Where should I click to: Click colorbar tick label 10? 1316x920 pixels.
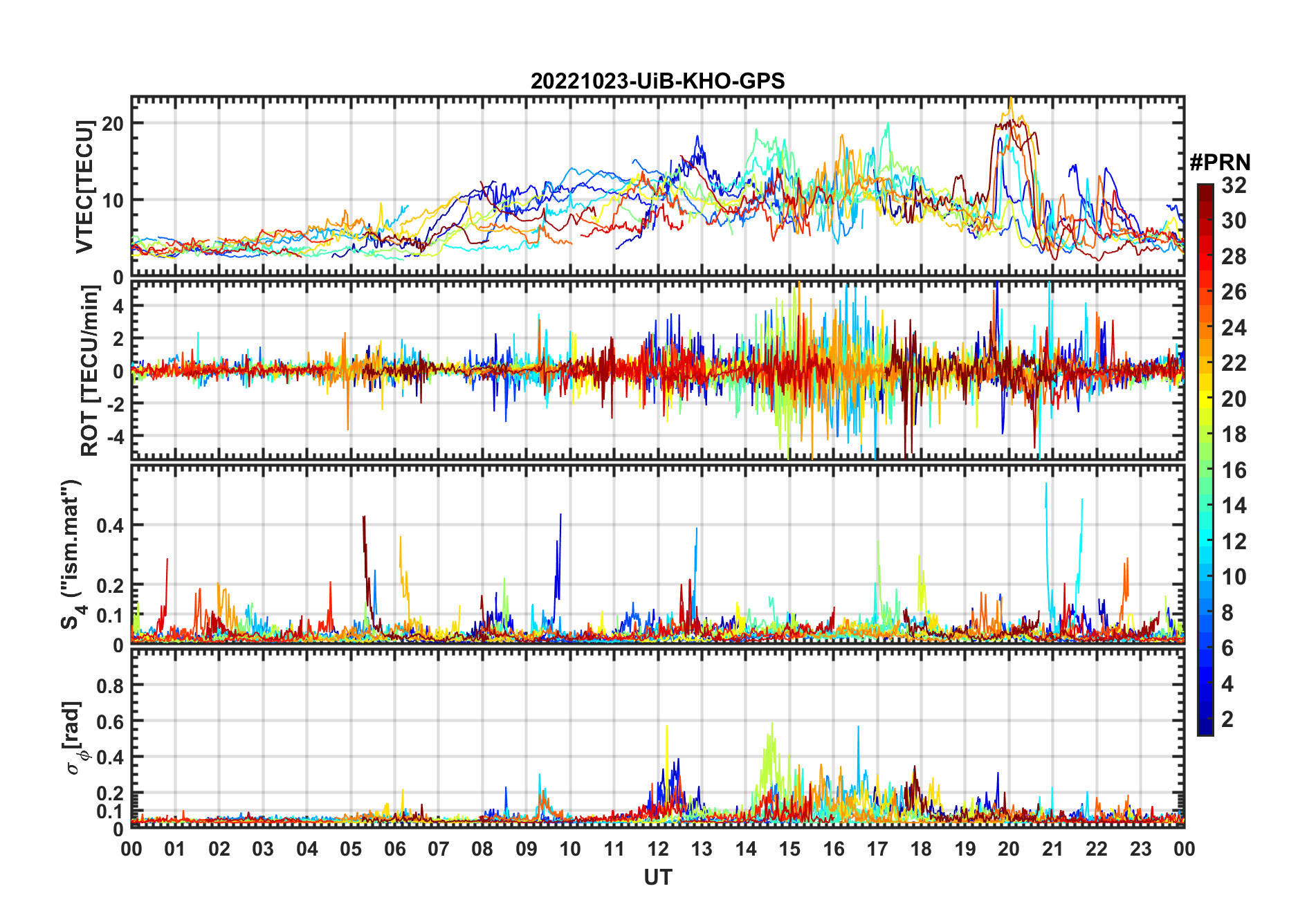(x=1234, y=577)
